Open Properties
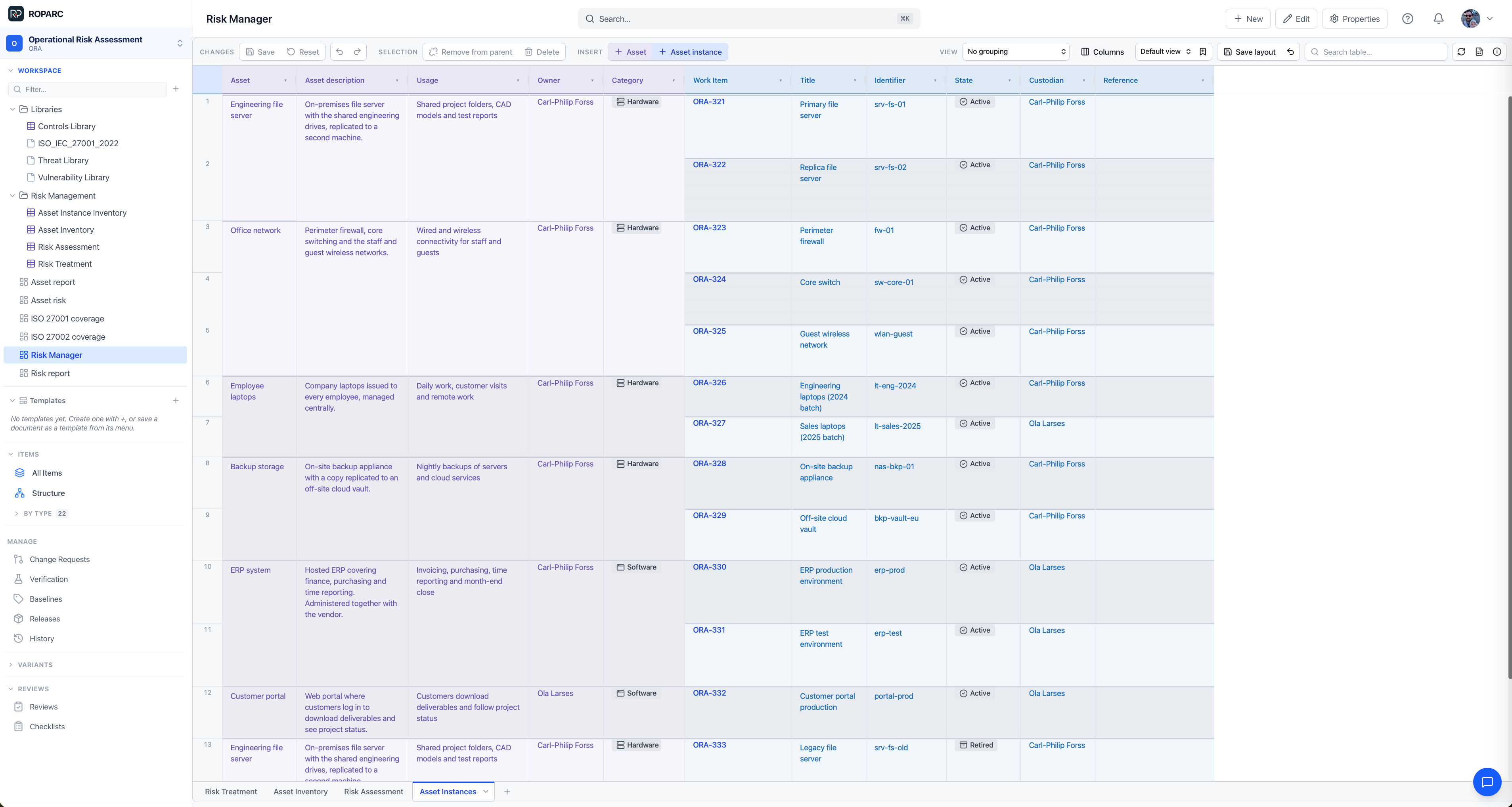Viewport: 1512px width, 807px height. point(1355,19)
